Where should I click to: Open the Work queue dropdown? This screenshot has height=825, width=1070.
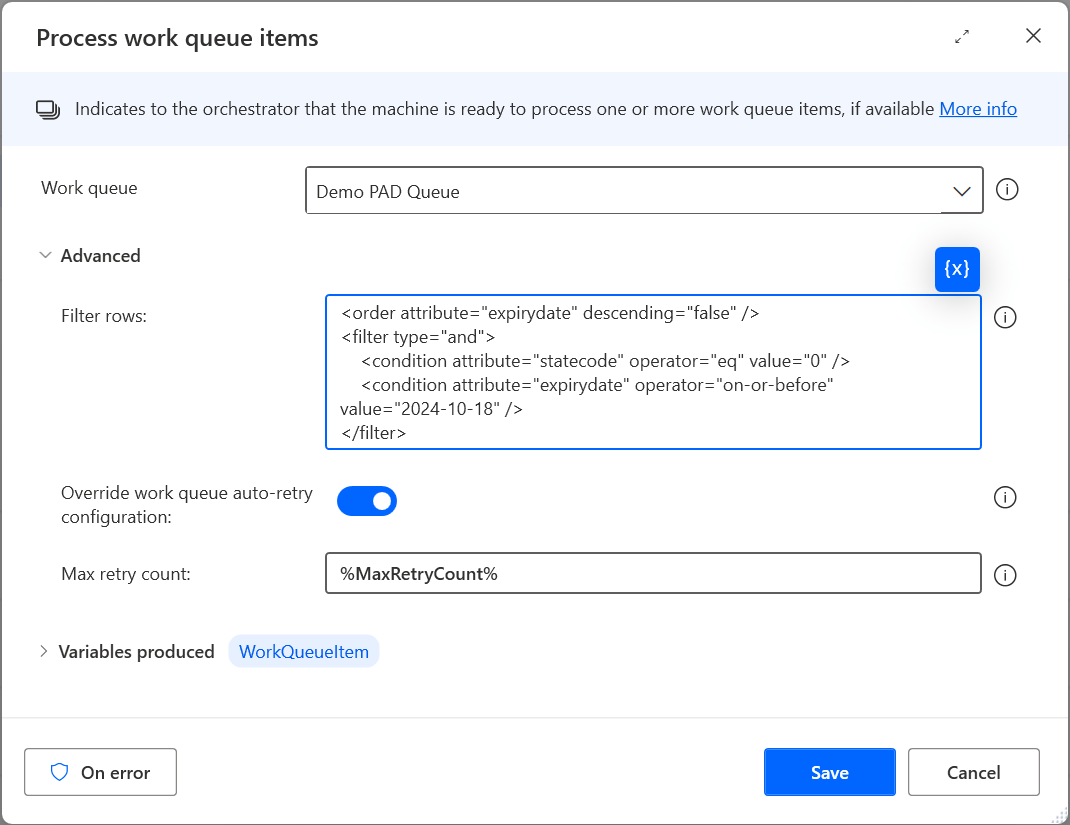(x=644, y=191)
